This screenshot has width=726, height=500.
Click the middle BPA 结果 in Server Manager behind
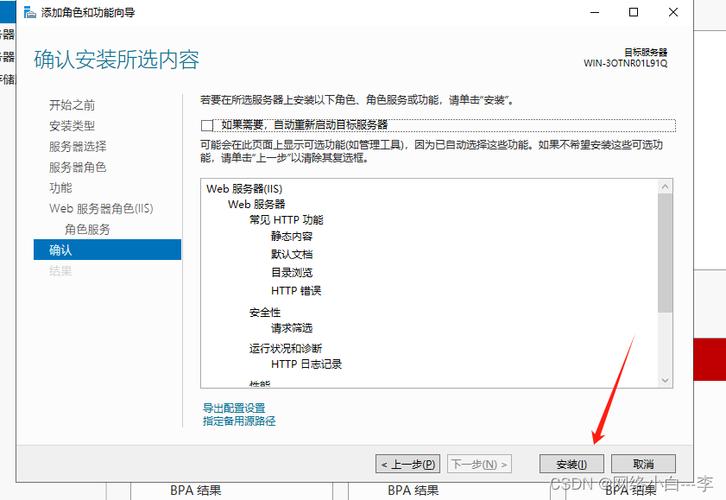point(413,490)
